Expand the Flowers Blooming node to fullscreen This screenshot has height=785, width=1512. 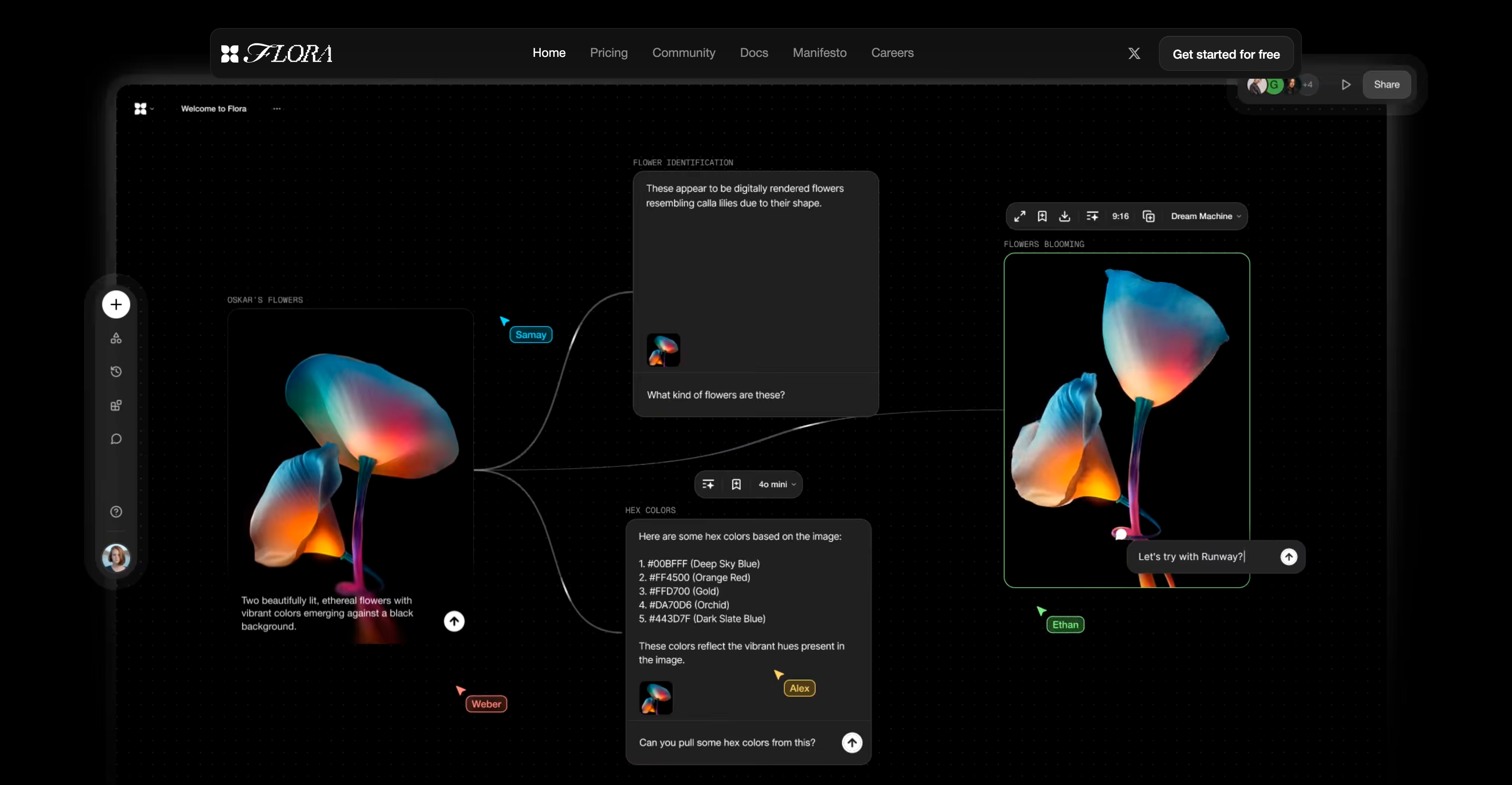click(1019, 216)
